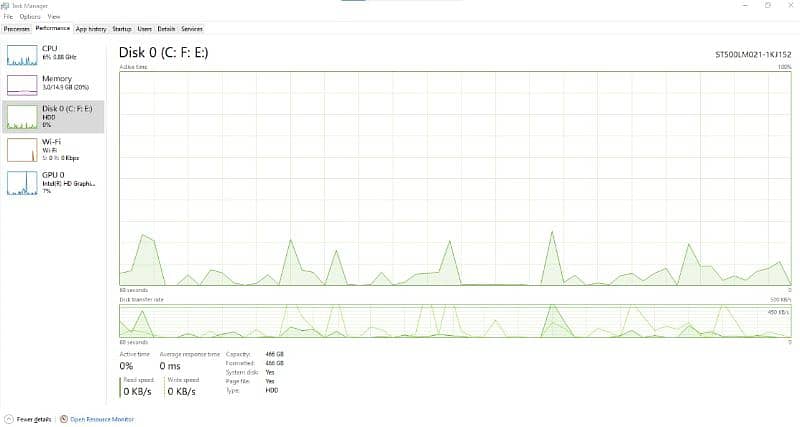Select the Performance tab

coord(53,29)
